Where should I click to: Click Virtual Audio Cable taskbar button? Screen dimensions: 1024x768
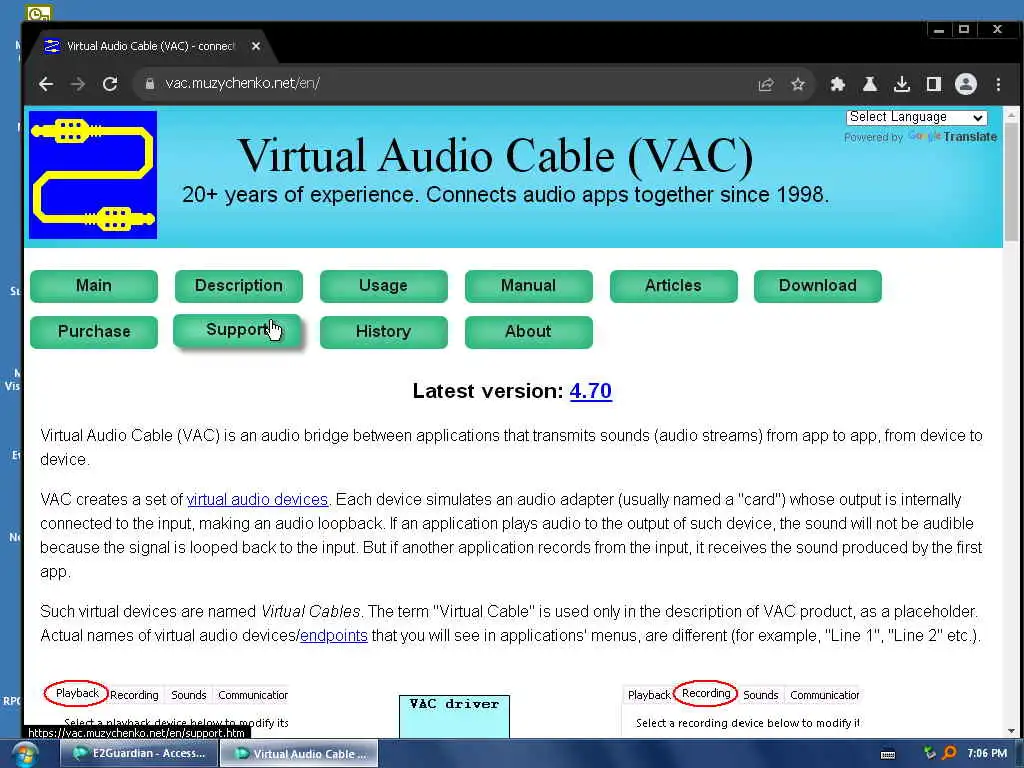[x=299, y=754]
